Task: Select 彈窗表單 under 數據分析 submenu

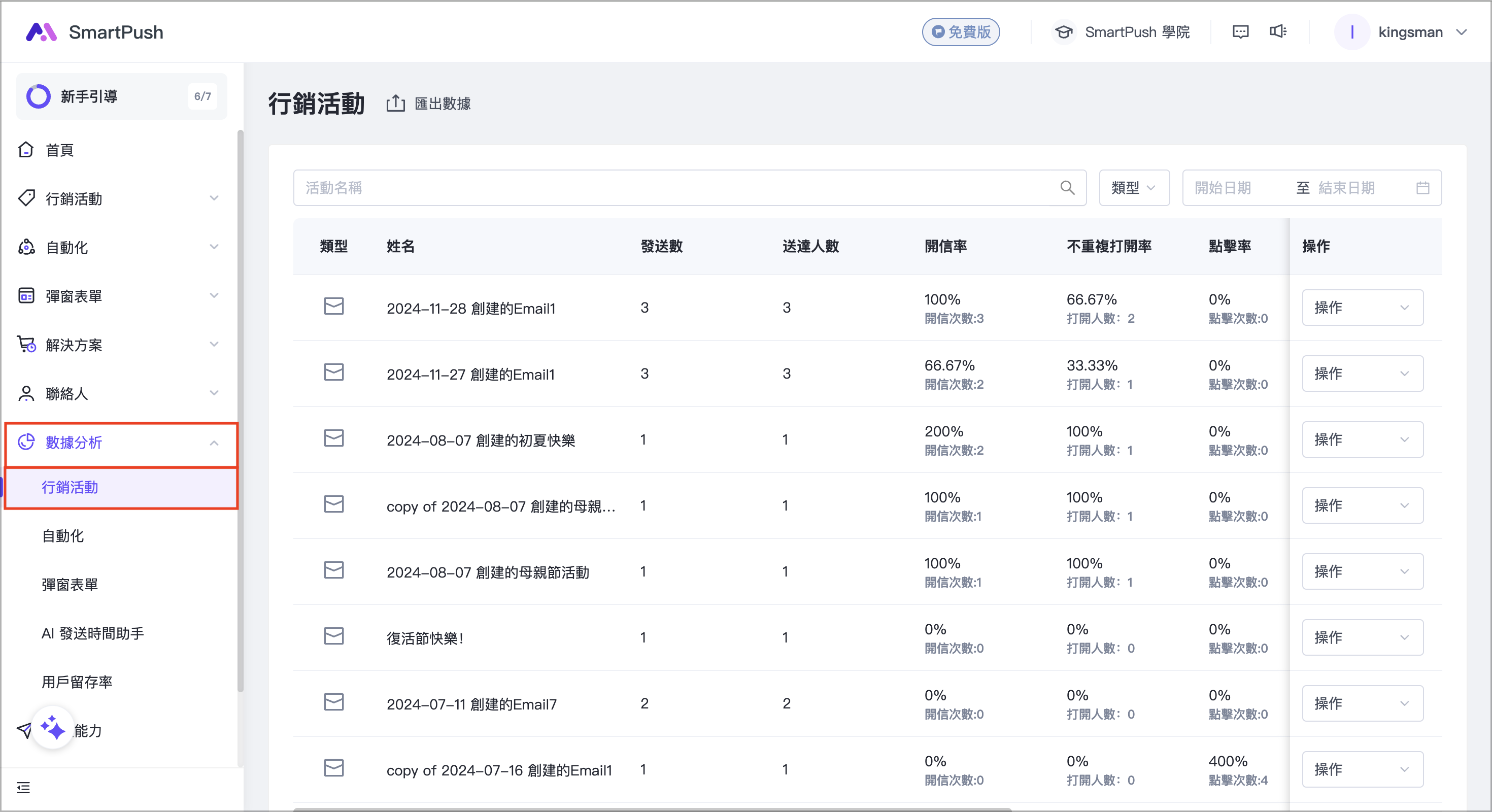Action: (70, 584)
